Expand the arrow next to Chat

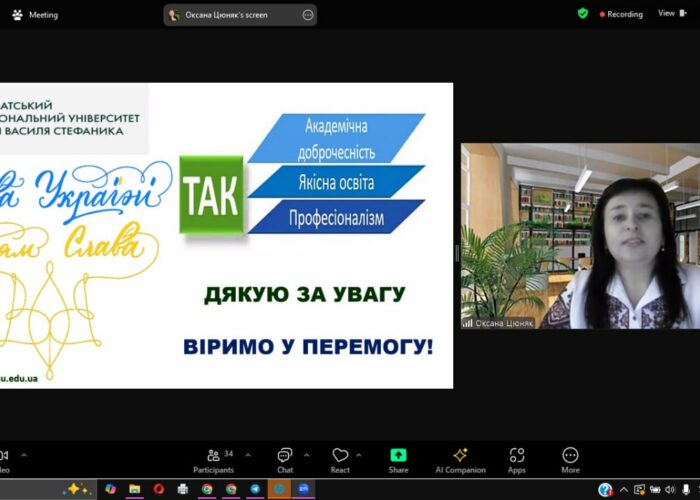pos(306,454)
